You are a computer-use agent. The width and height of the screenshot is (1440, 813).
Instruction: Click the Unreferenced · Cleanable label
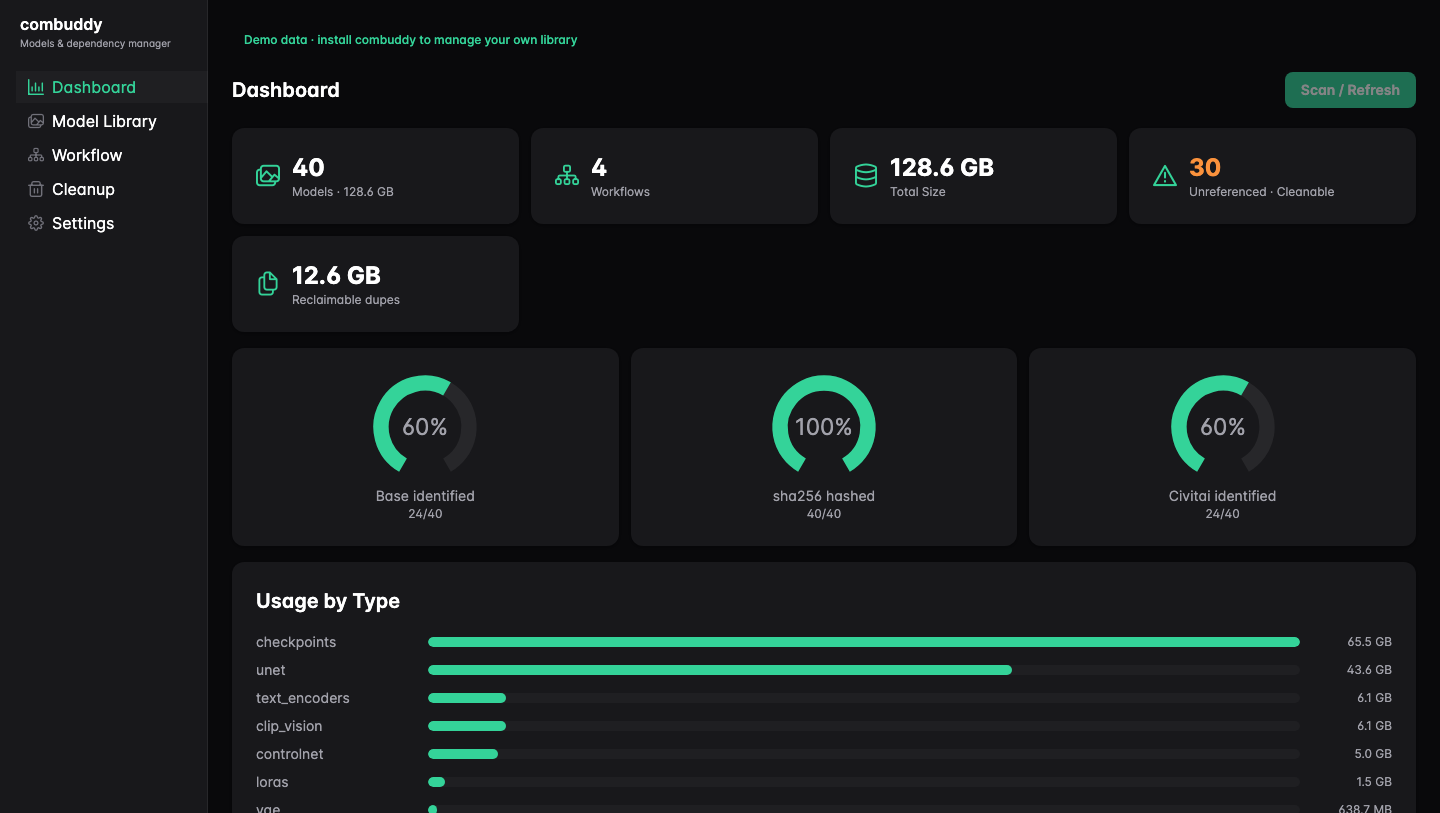[1261, 192]
